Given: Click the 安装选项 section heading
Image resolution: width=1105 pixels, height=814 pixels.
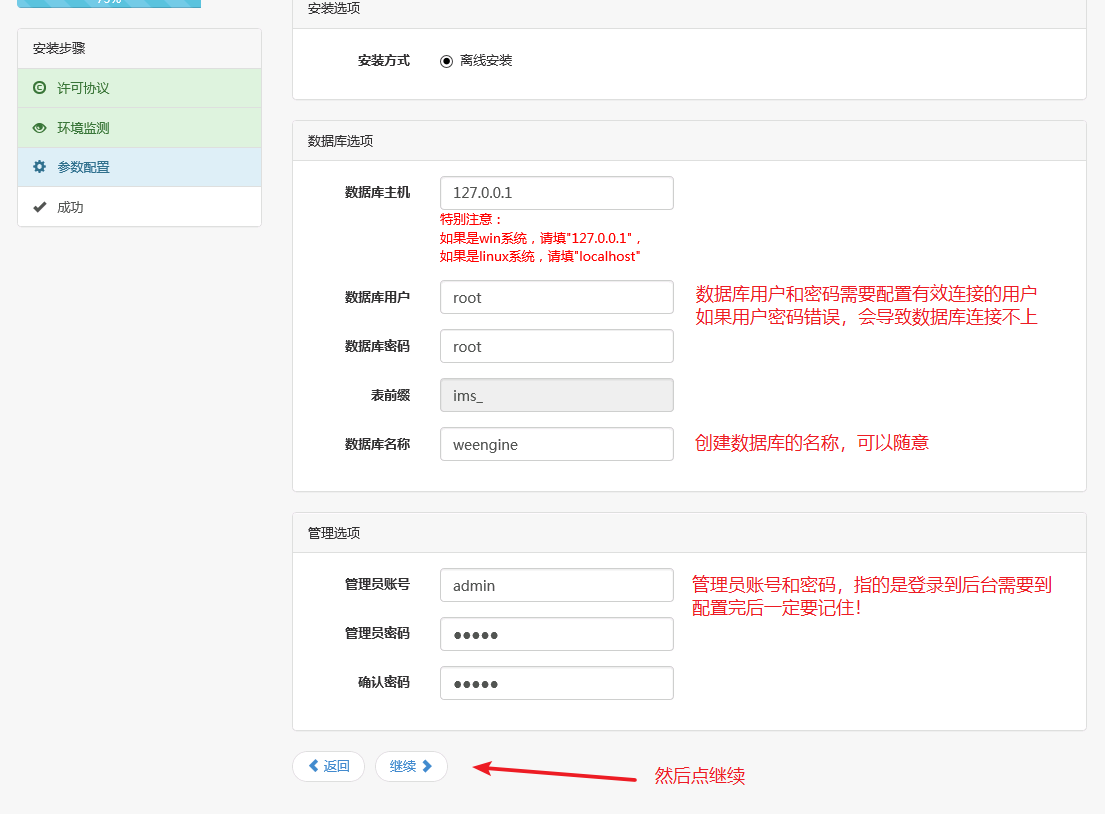Looking at the screenshot, I should (x=334, y=8).
